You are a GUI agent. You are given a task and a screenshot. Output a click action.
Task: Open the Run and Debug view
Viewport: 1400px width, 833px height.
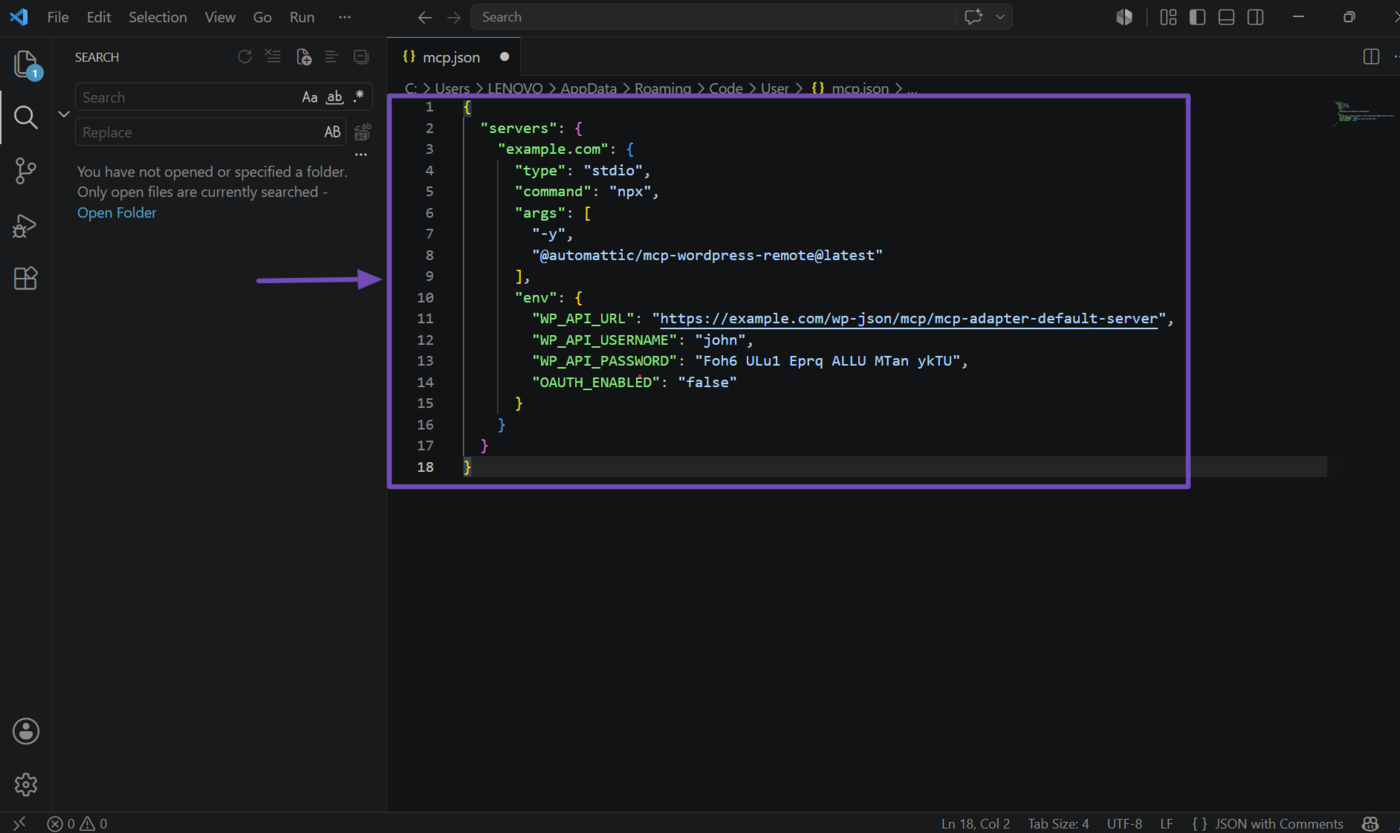pyautogui.click(x=26, y=226)
